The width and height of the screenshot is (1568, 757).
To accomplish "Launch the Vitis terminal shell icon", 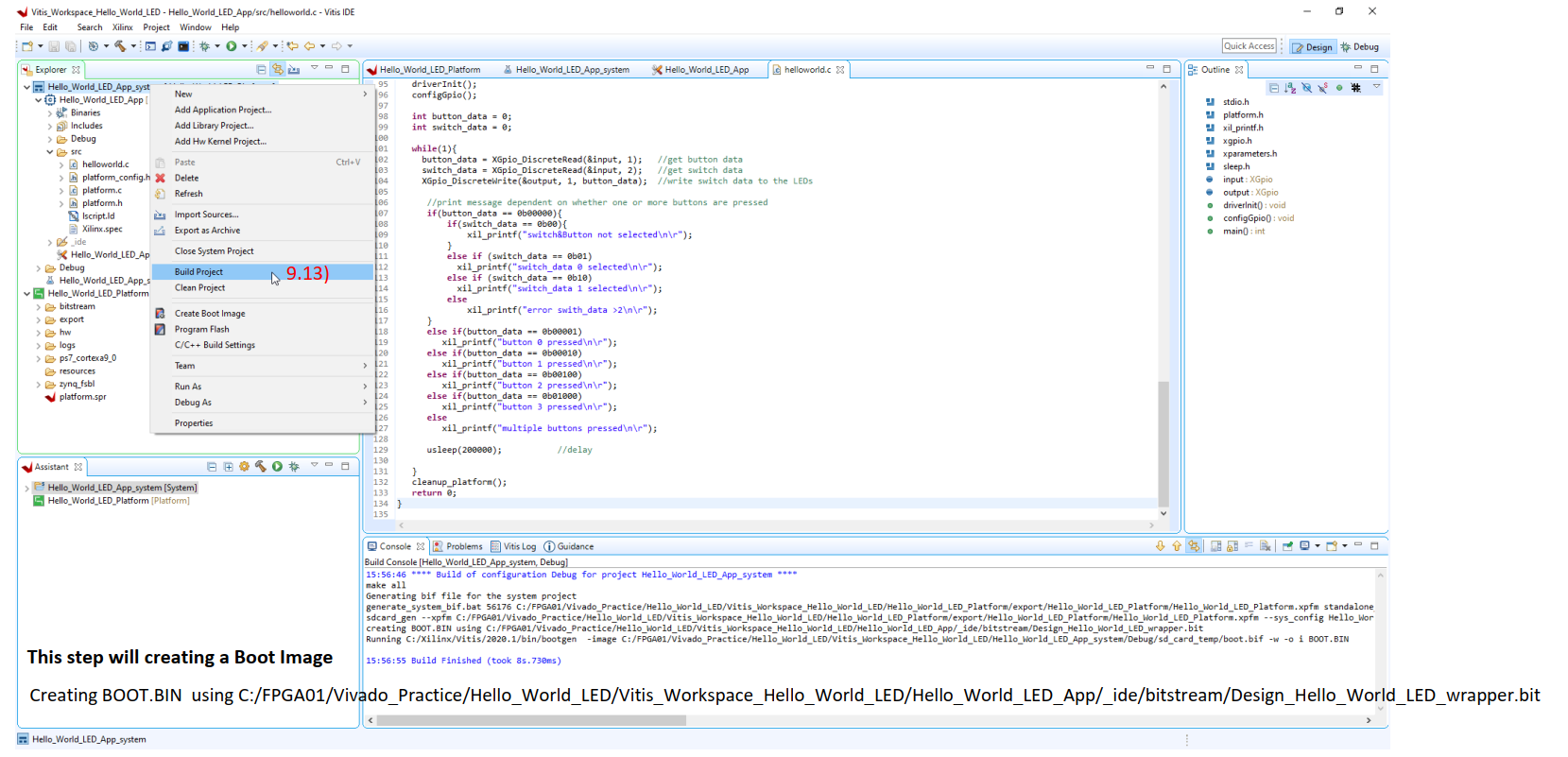I will [183, 46].
